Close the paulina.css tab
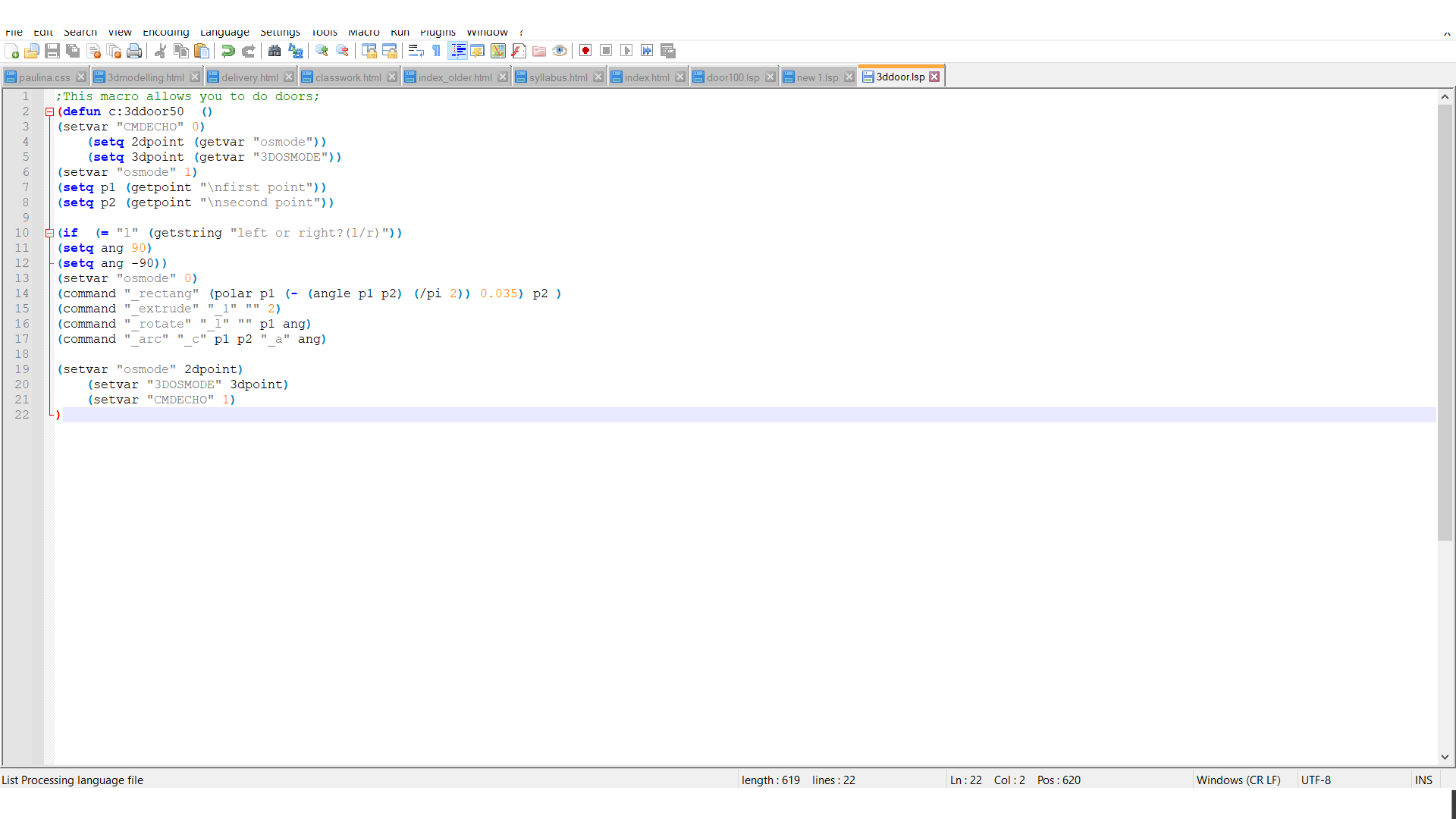The image size is (1456, 819). coord(81,77)
